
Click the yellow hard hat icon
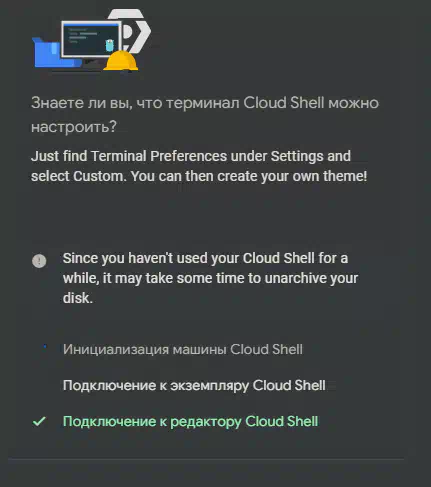121,61
